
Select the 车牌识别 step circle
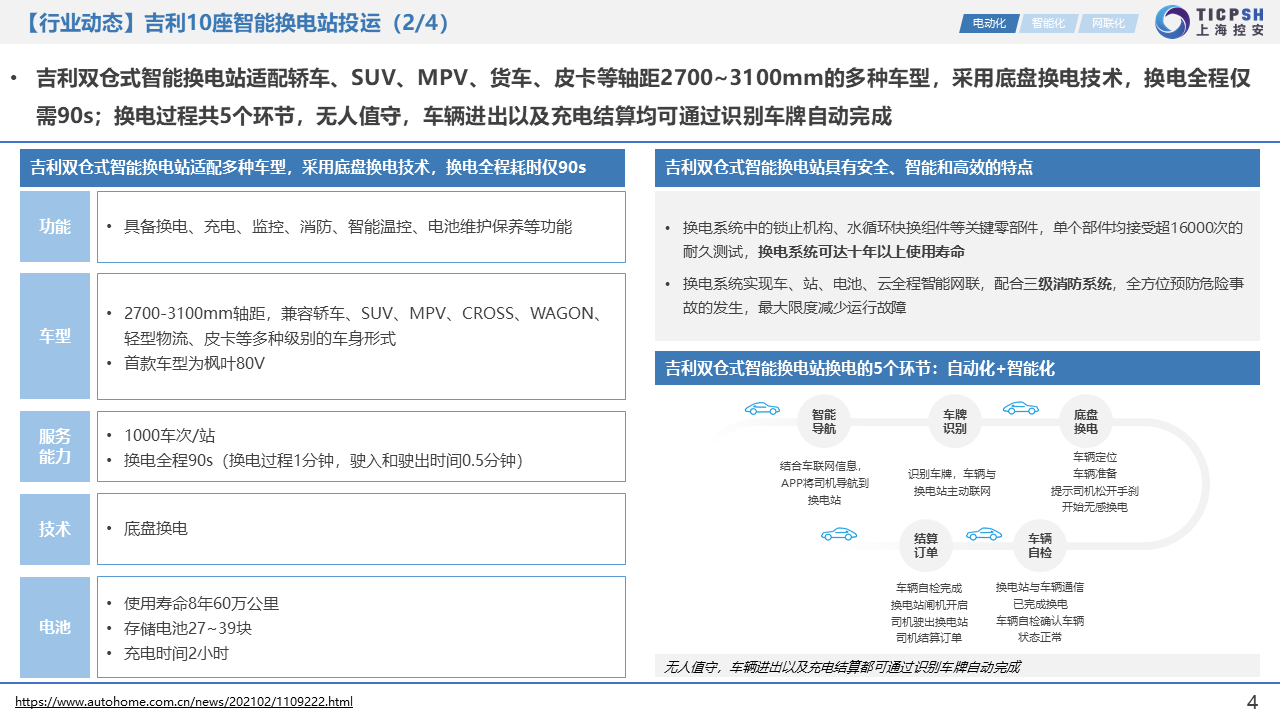click(954, 421)
